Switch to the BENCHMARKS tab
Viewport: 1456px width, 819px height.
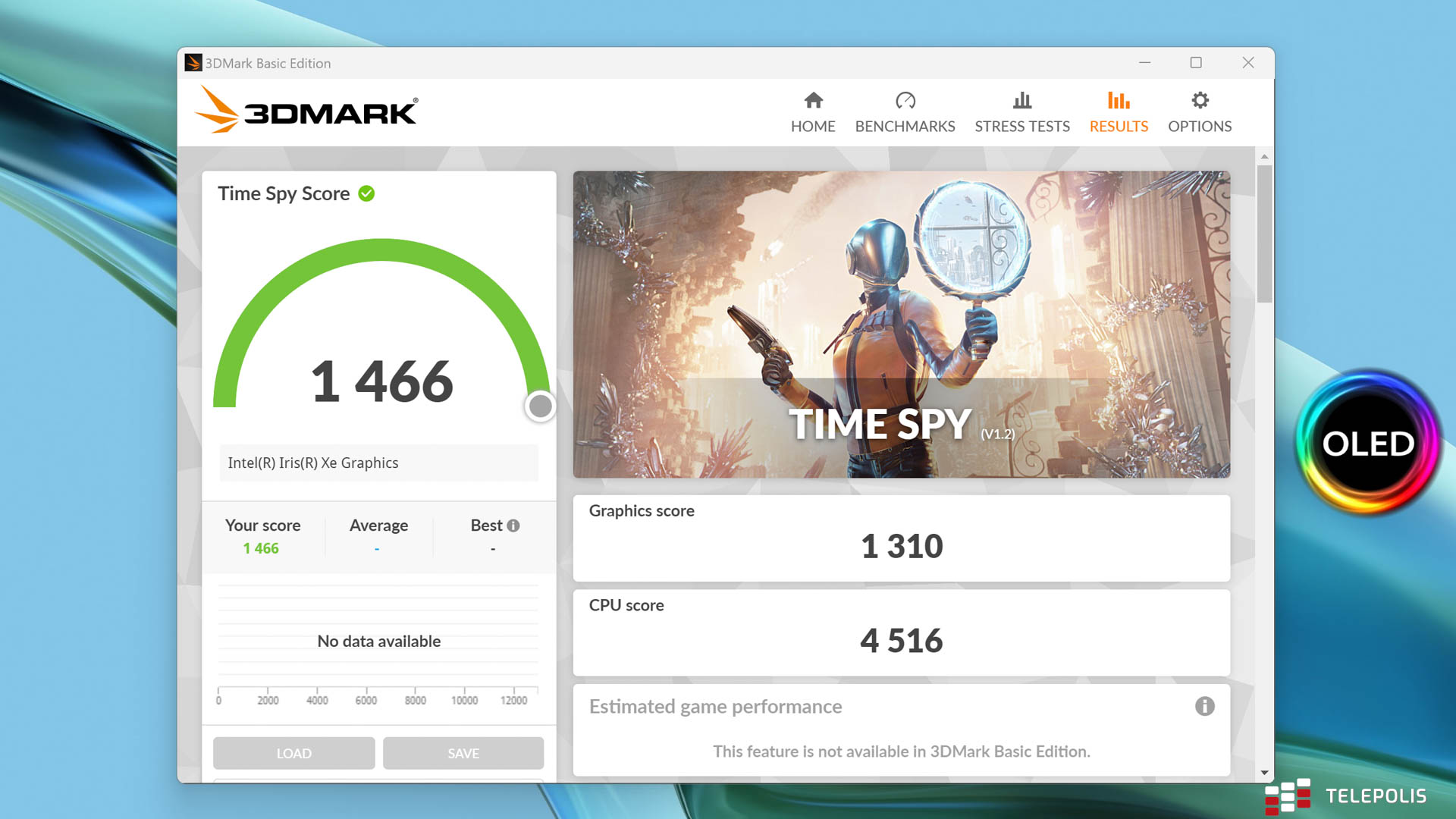[x=905, y=126]
